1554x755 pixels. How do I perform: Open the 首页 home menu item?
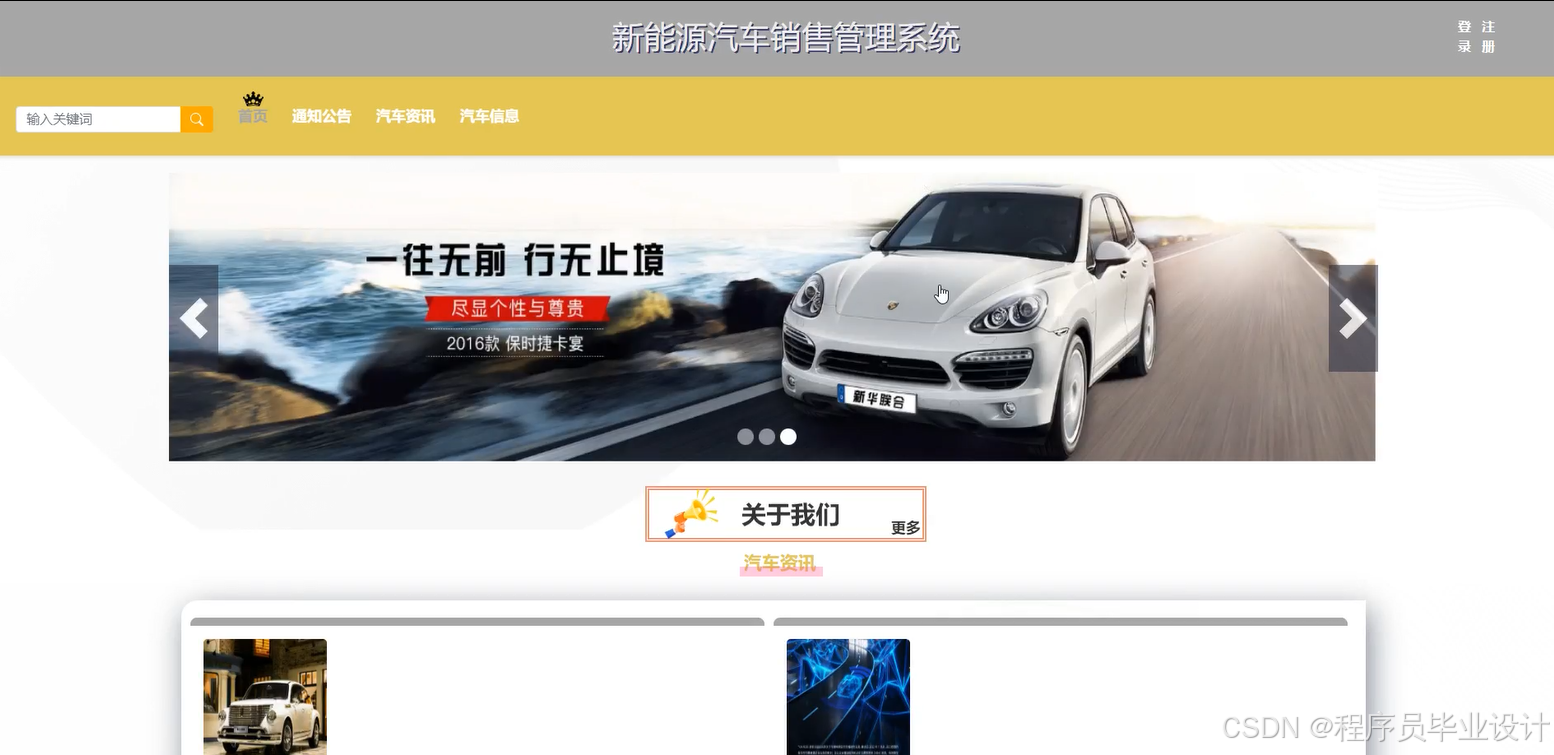point(253,117)
